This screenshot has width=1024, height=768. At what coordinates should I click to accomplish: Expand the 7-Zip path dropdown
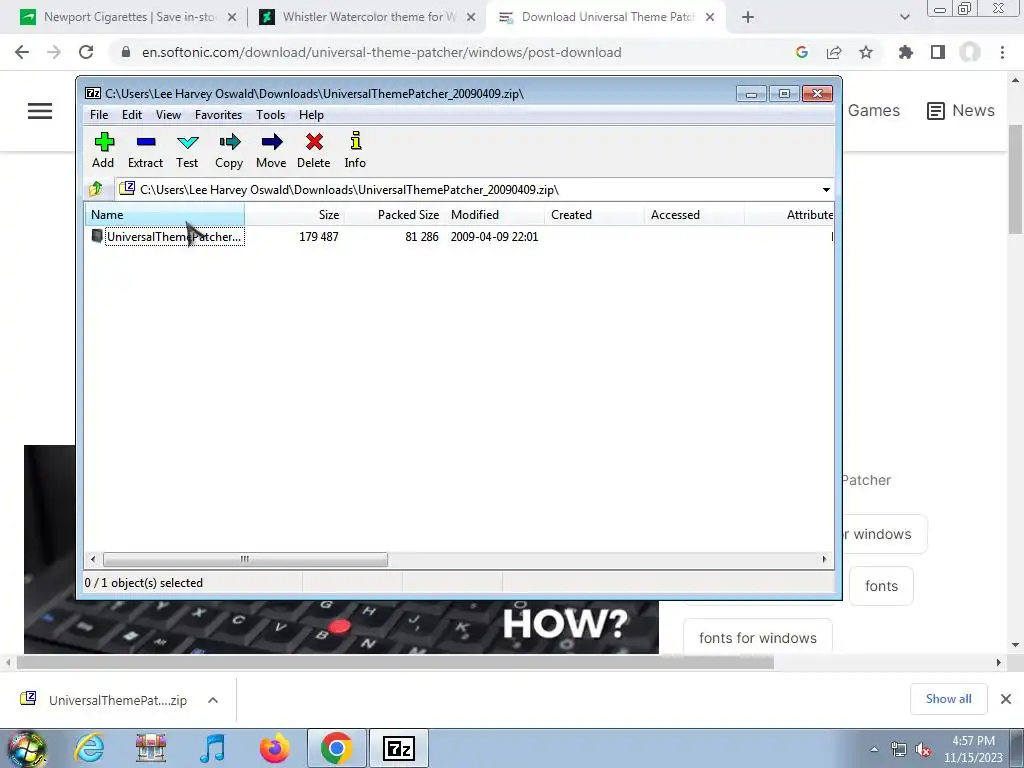coord(826,190)
